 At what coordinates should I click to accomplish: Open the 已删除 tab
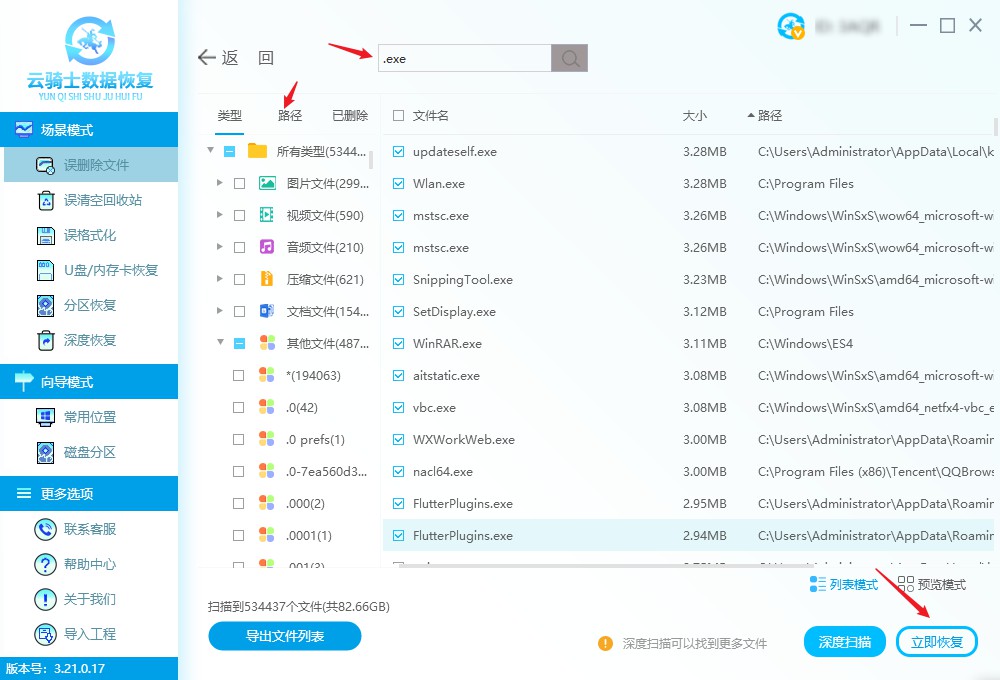[349, 115]
